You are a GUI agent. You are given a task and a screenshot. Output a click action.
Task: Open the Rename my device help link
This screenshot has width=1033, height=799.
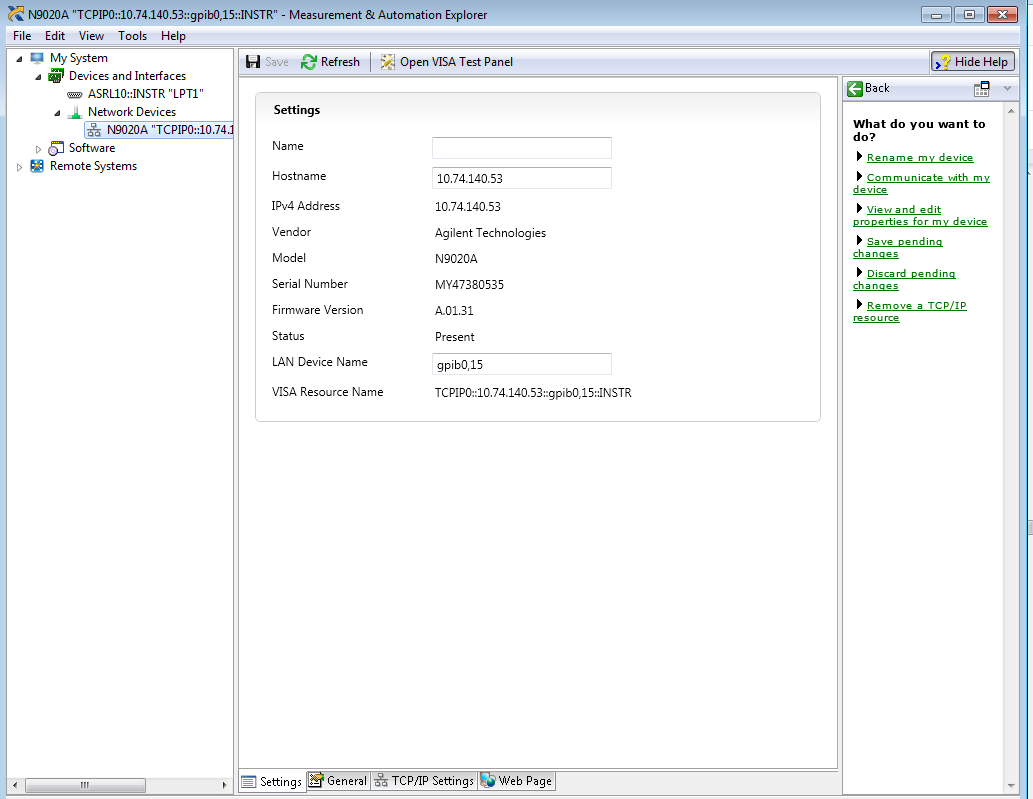tap(920, 157)
